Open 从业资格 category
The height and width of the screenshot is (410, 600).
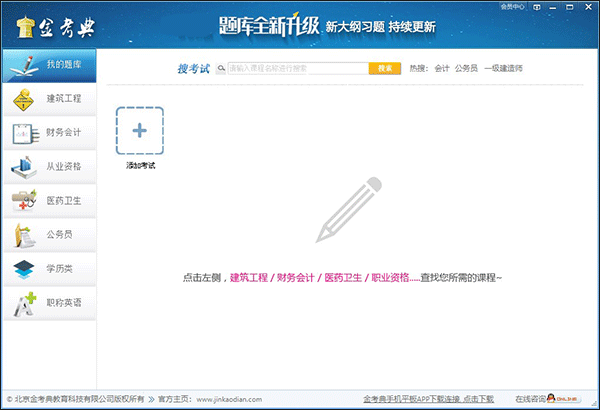click(50, 167)
